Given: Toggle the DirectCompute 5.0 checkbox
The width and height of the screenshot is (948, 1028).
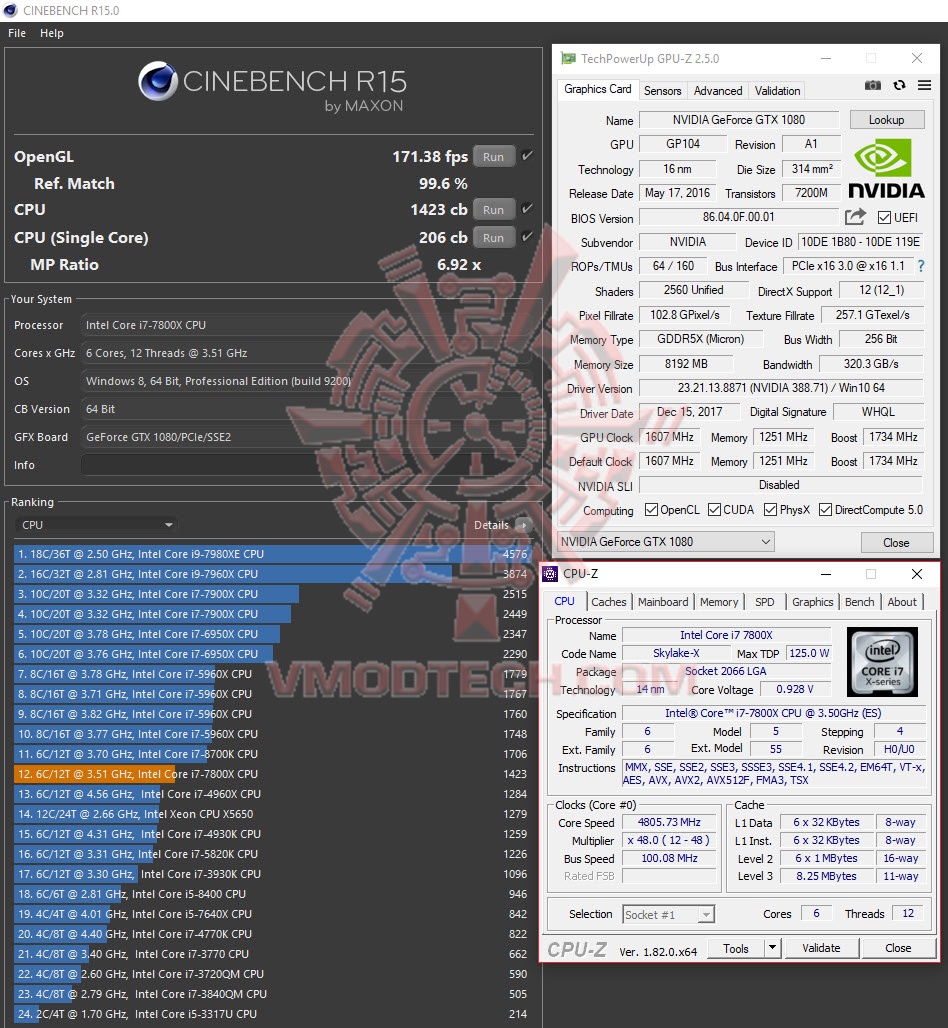Looking at the screenshot, I should coord(825,509).
